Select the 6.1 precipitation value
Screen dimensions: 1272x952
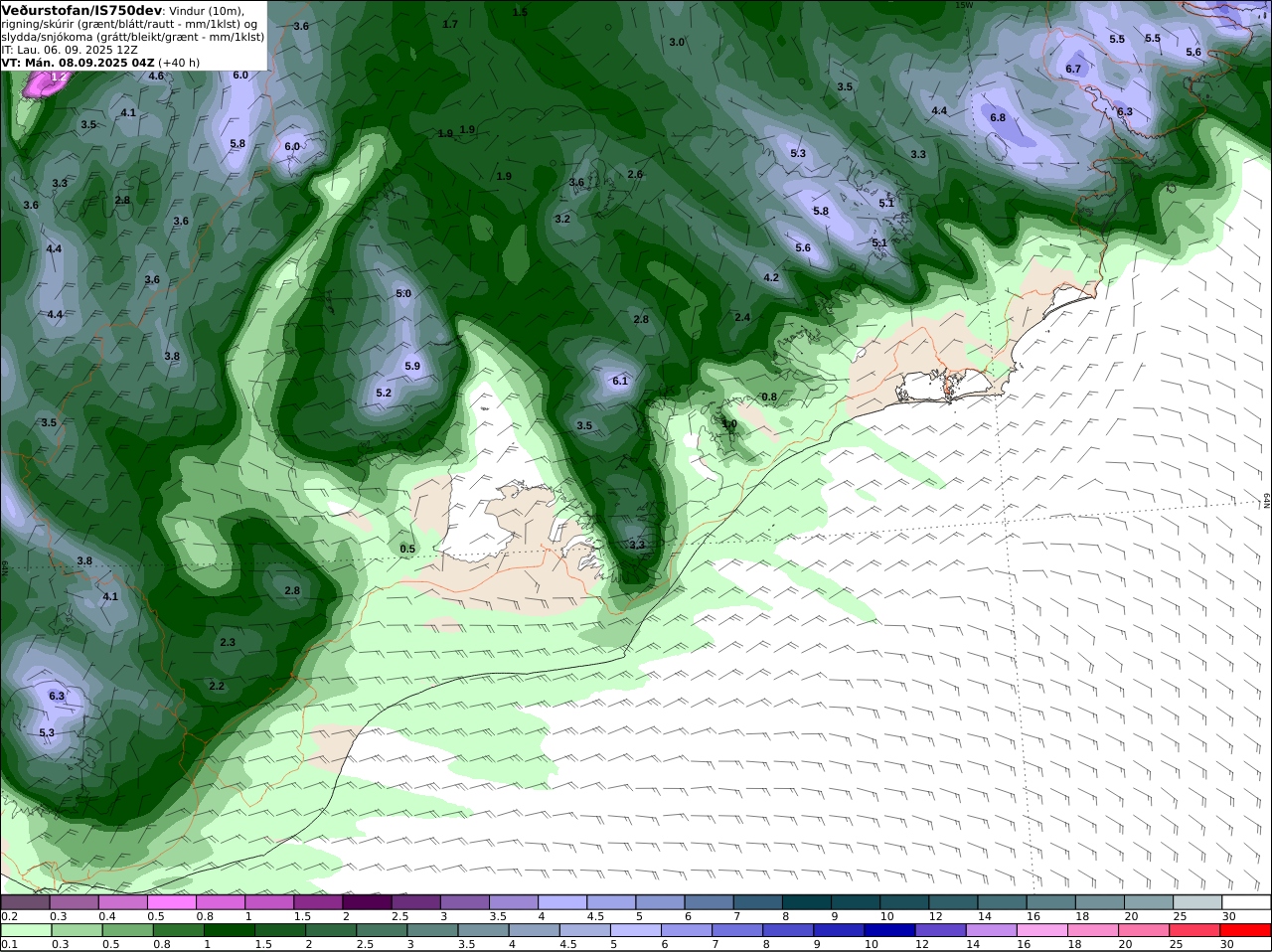620,381
